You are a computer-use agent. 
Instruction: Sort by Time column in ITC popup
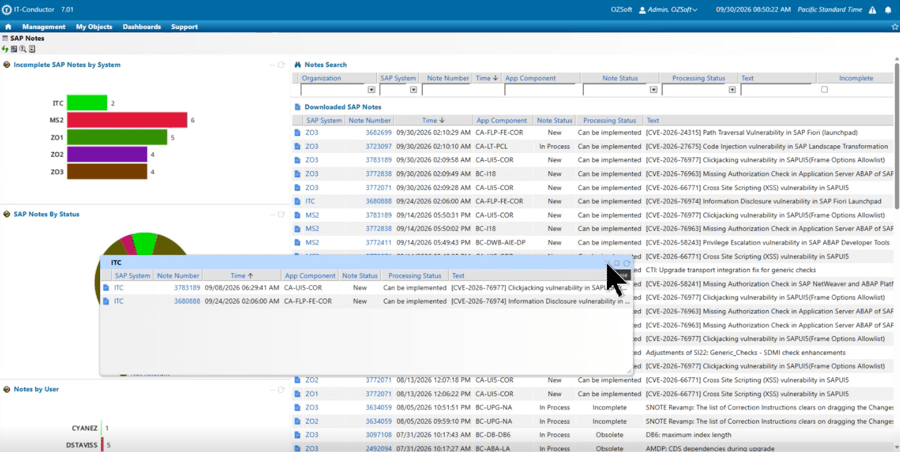[242, 276]
